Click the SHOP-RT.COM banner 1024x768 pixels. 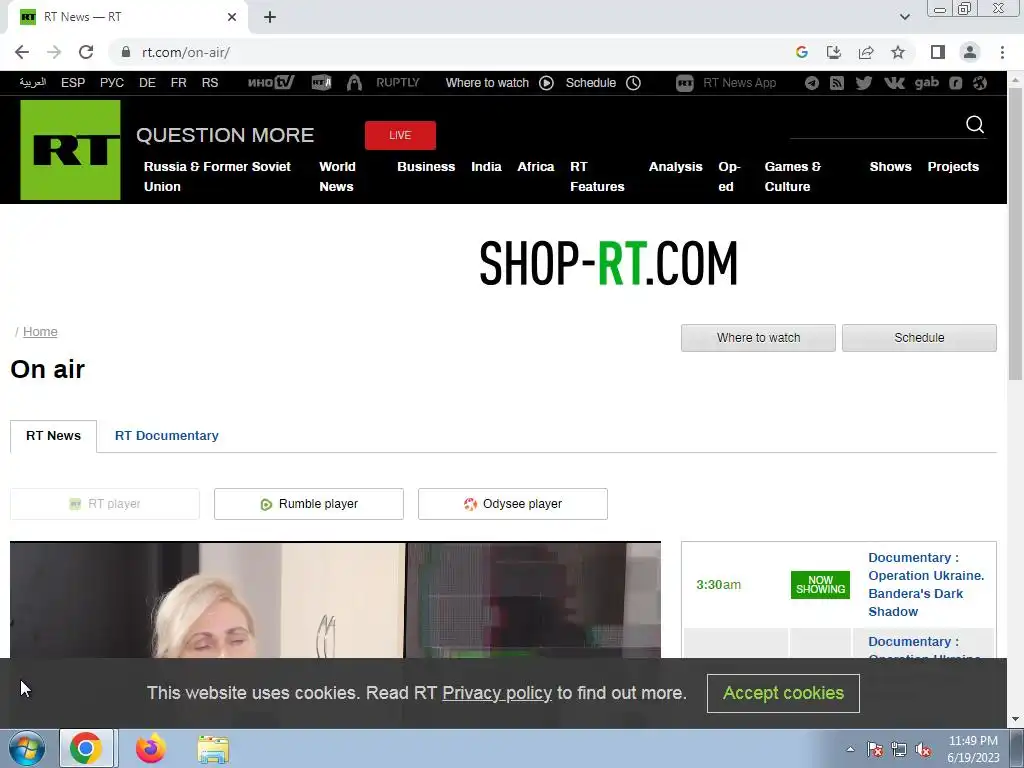tap(608, 263)
